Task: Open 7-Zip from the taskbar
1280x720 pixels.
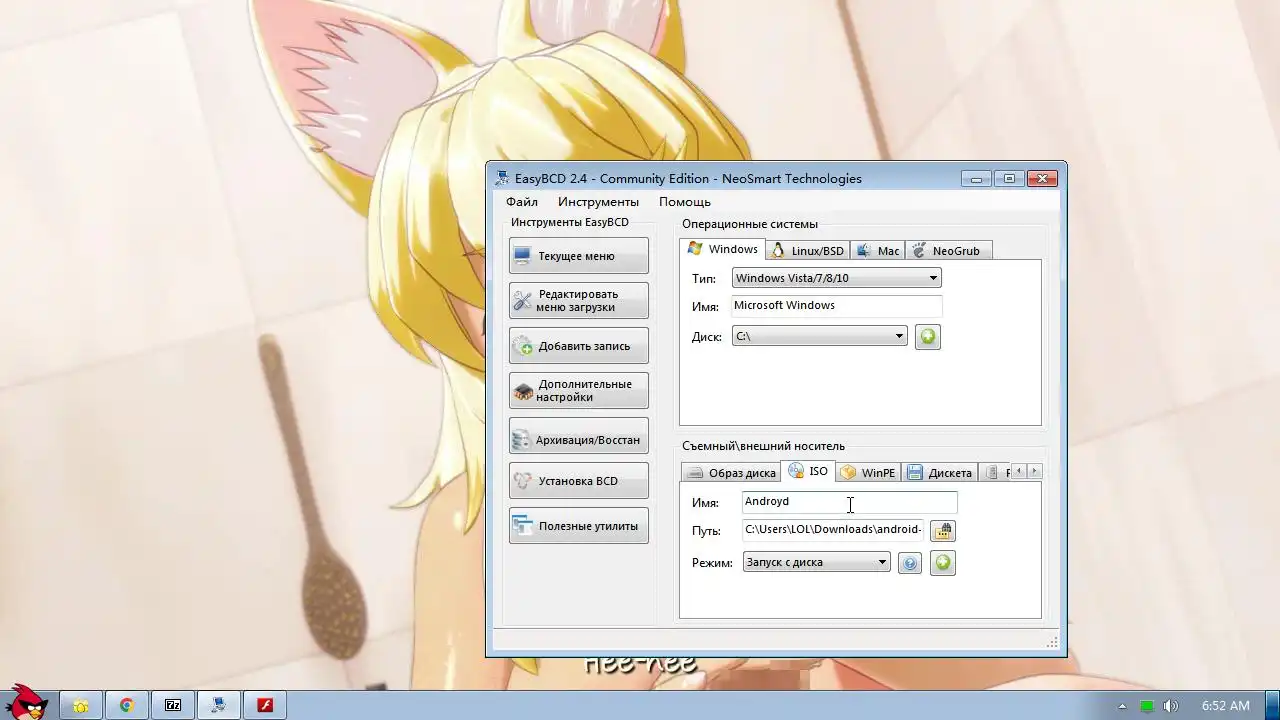Action: pyautogui.click(x=173, y=705)
